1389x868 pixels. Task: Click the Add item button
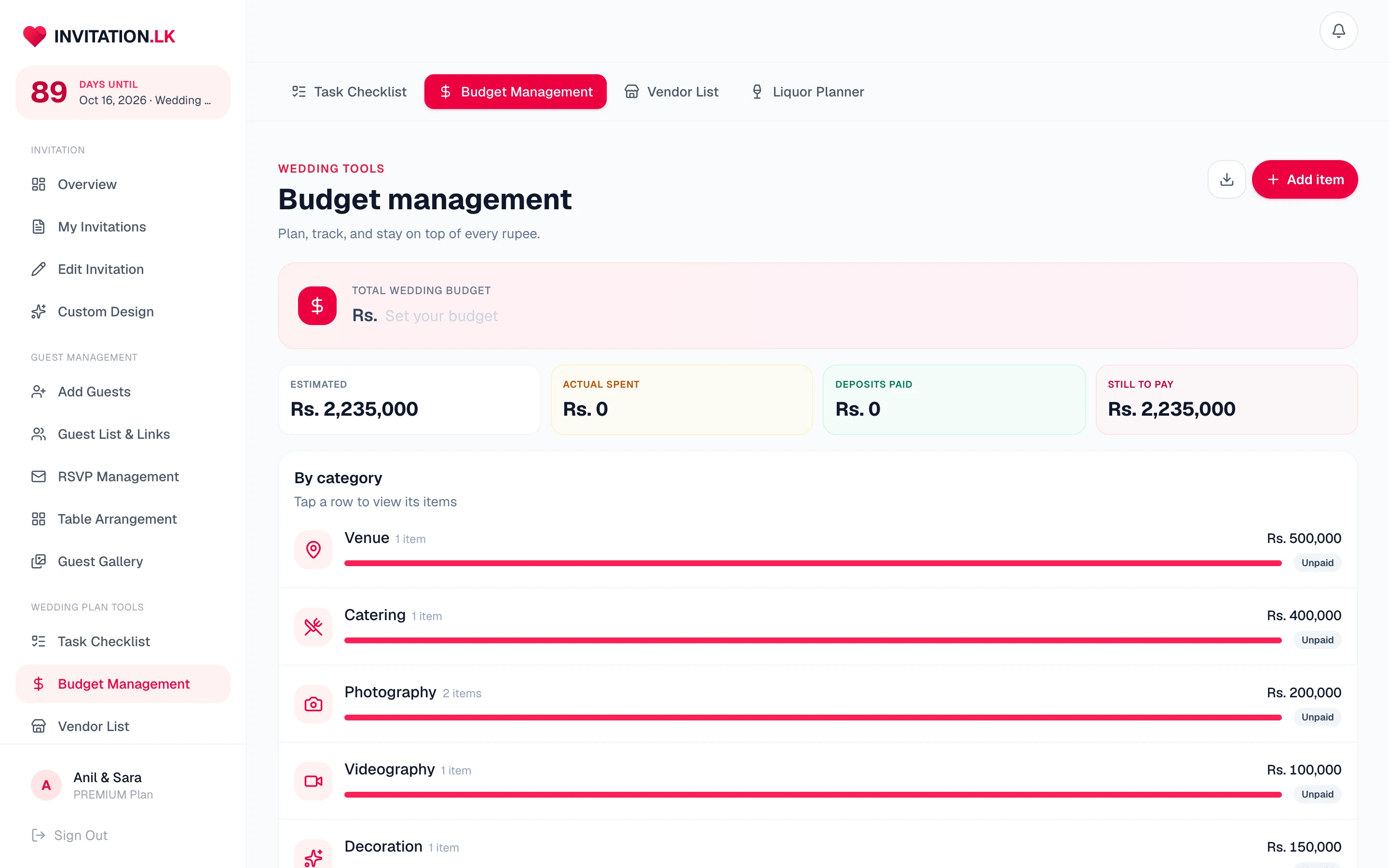[1304, 179]
